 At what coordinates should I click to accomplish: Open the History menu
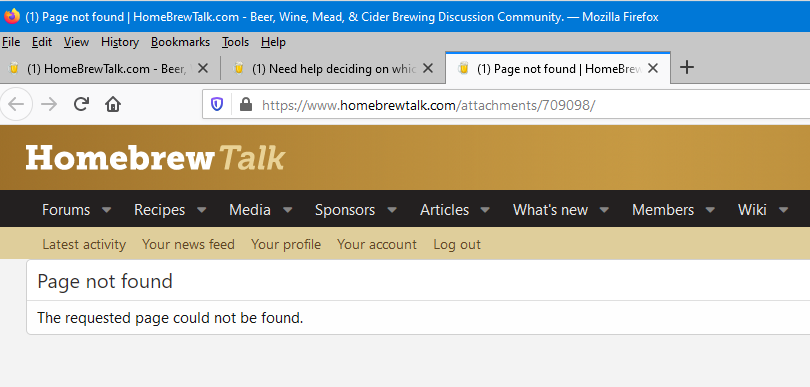click(120, 42)
